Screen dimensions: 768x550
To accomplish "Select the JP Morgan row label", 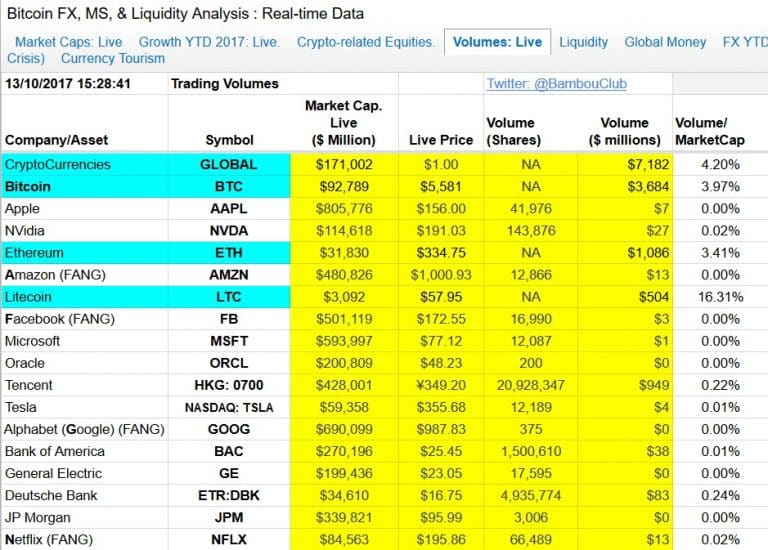I will tap(38, 517).
